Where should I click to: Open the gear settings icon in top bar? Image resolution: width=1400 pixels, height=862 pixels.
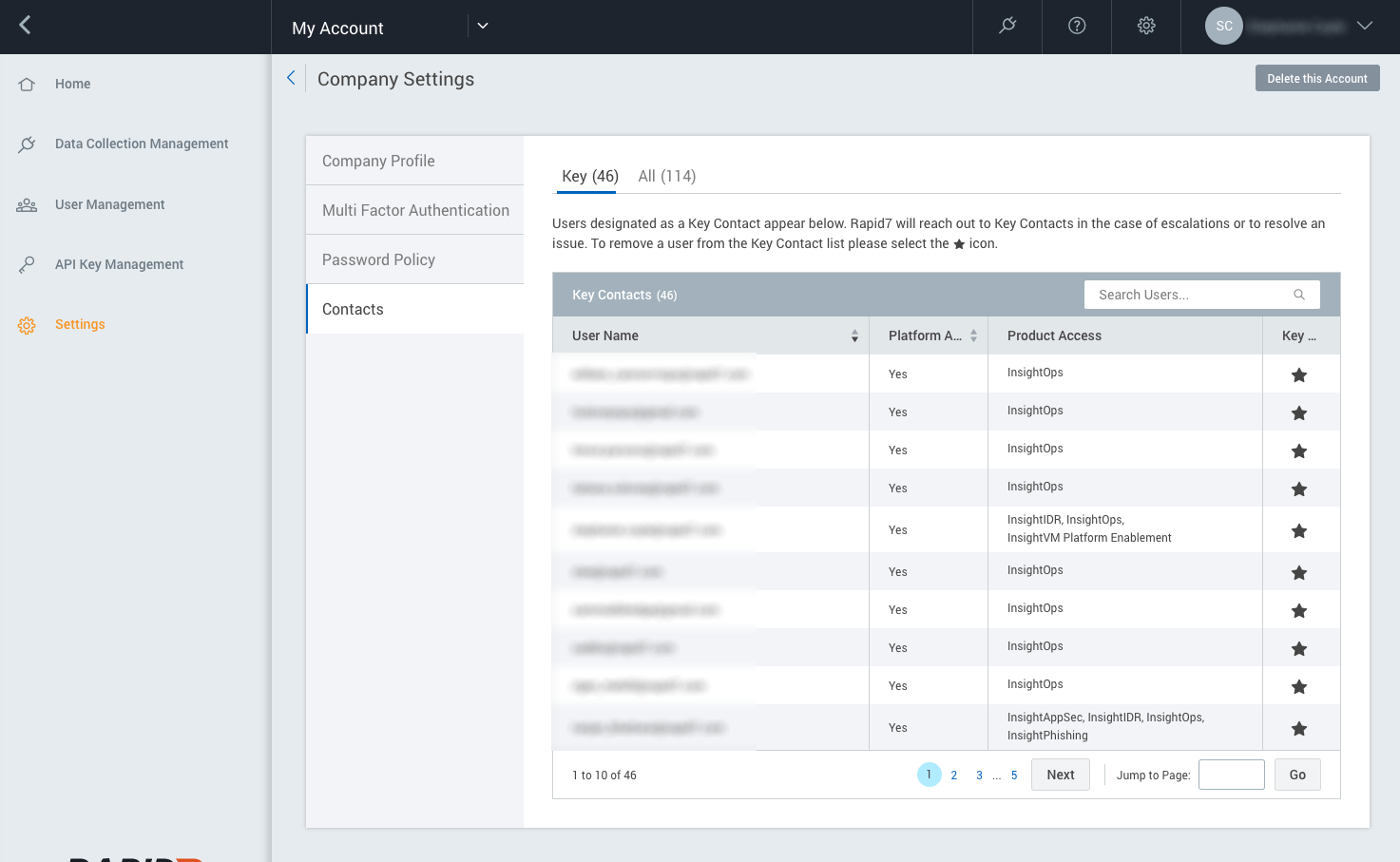pyautogui.click(x=1146, y=26)
